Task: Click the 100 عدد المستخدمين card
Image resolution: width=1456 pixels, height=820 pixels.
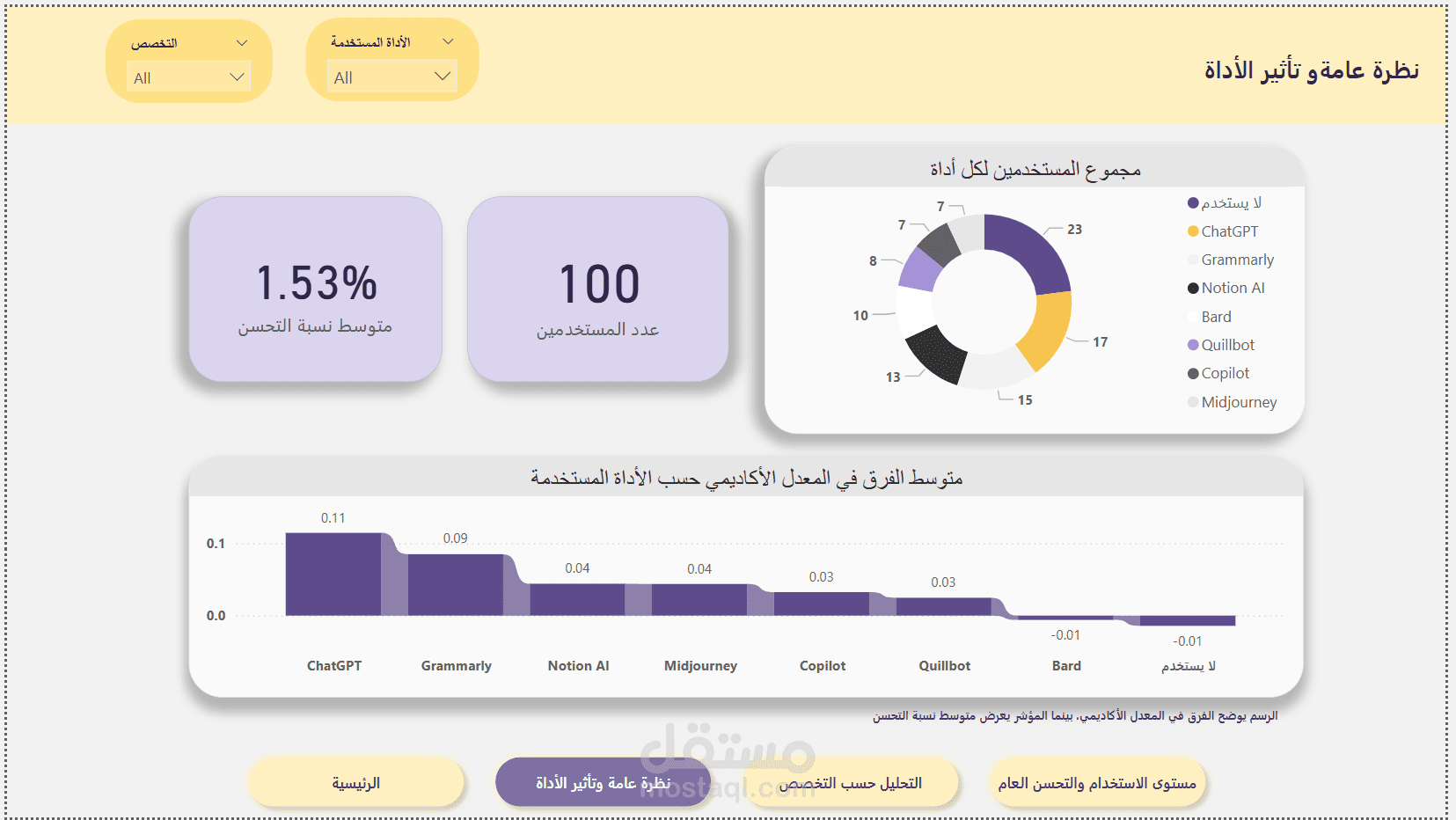Action: 598,289
